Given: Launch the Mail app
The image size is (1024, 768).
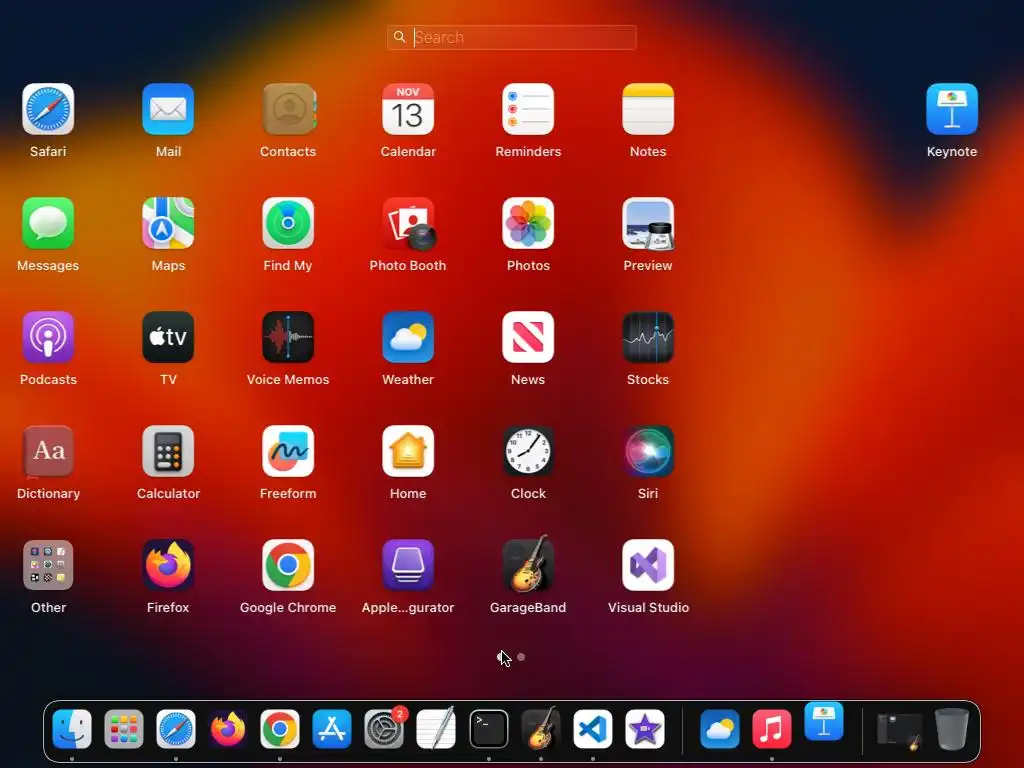Looking at the screenshot, I should [168, 109].
